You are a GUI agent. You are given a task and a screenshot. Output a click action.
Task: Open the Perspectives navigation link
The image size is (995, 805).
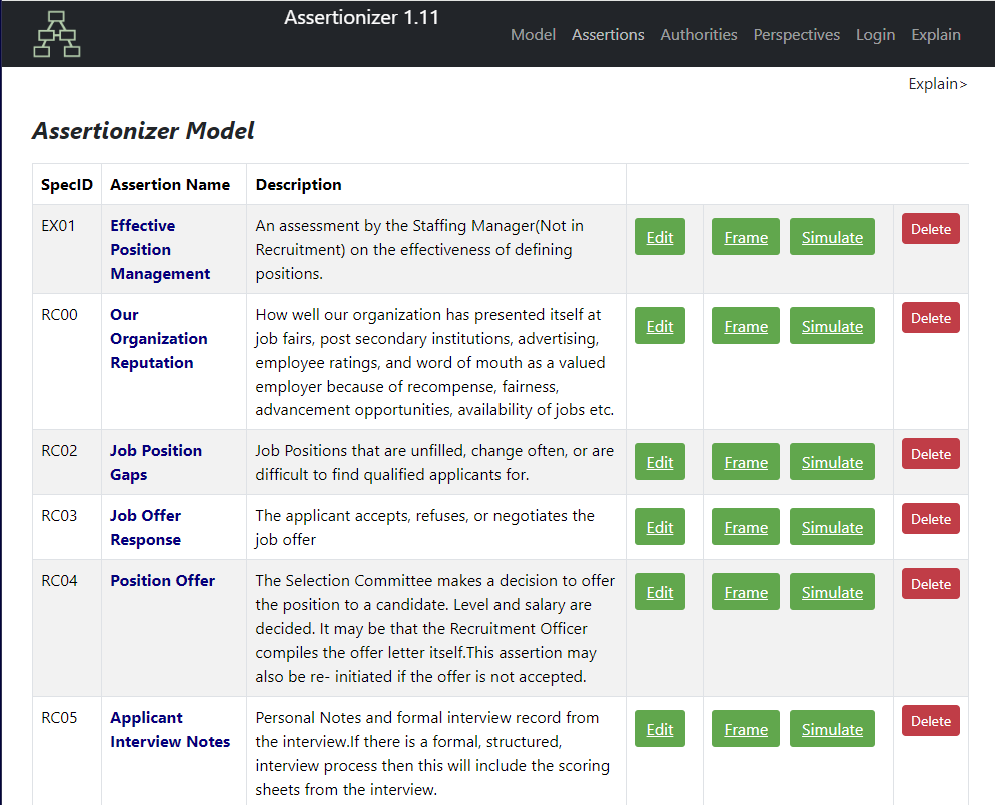(x=796, y=35)
